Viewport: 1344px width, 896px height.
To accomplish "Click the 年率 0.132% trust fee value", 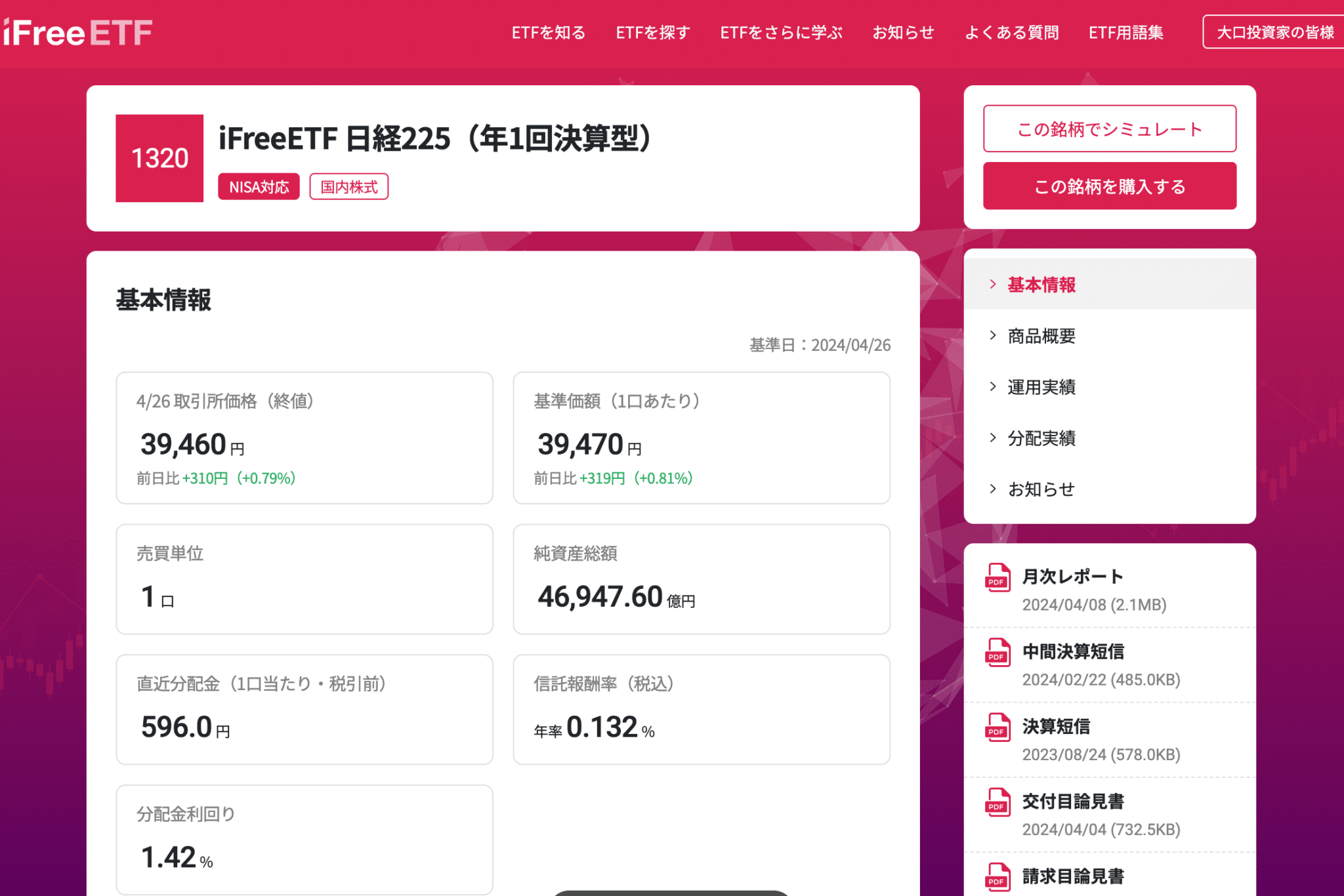I will coord(594,727).
